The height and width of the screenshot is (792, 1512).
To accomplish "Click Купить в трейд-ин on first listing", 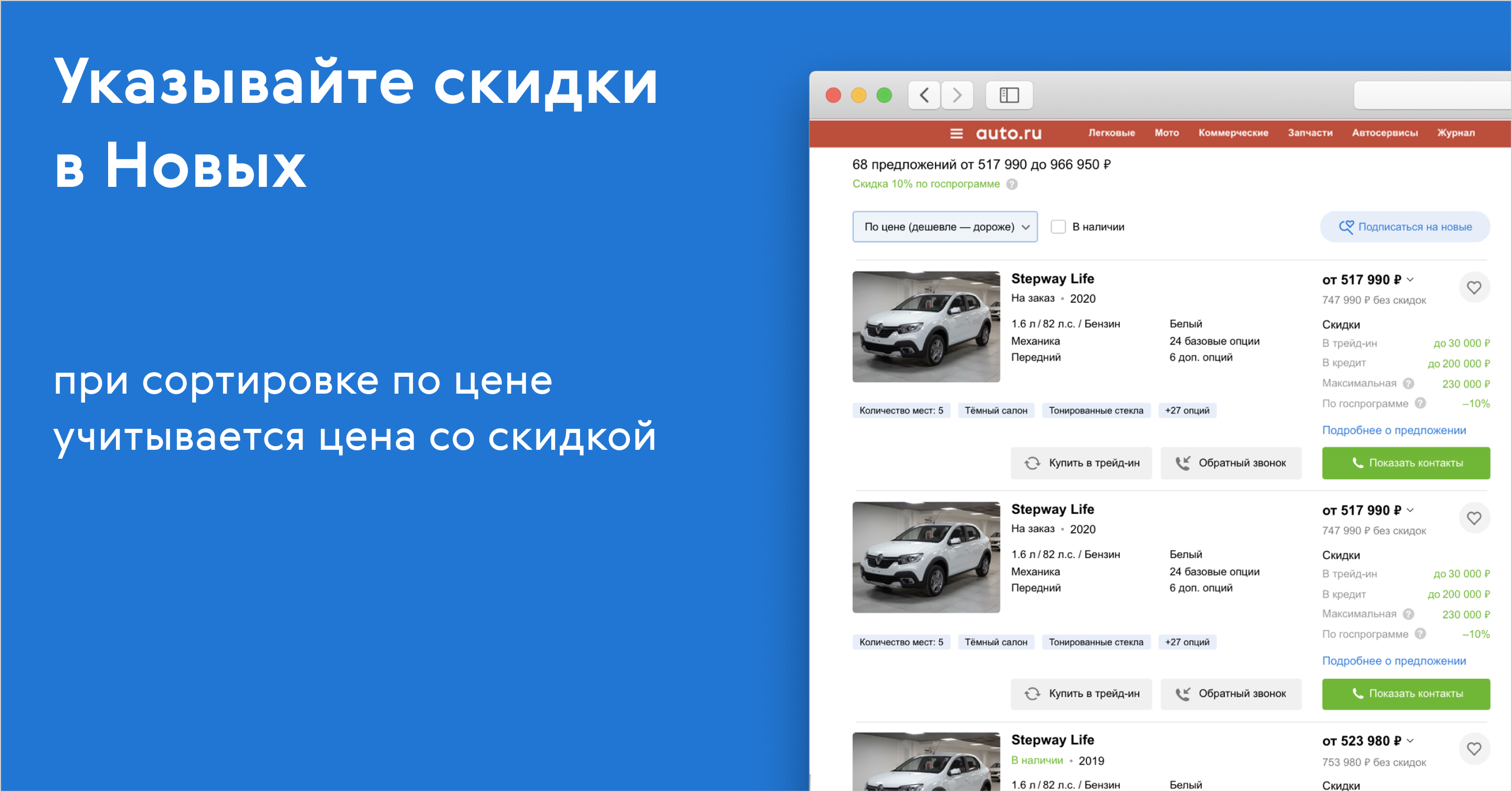I will pos(1081,463).
